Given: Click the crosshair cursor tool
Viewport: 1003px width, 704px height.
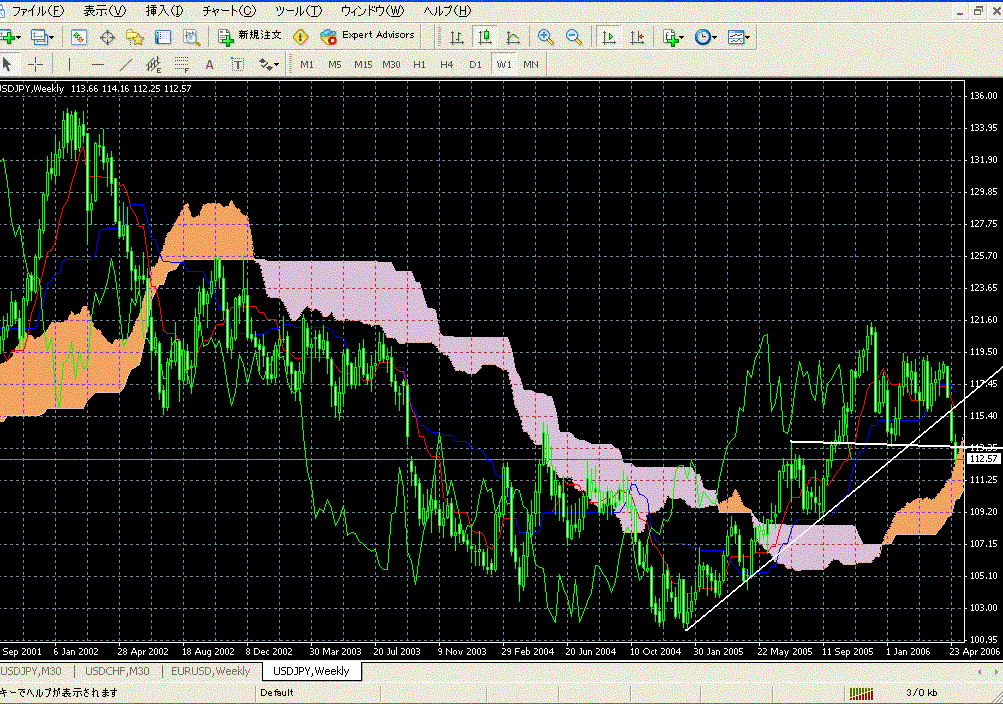Looking at the screenshot, I should pyautogui.click(x=36, y=64).
